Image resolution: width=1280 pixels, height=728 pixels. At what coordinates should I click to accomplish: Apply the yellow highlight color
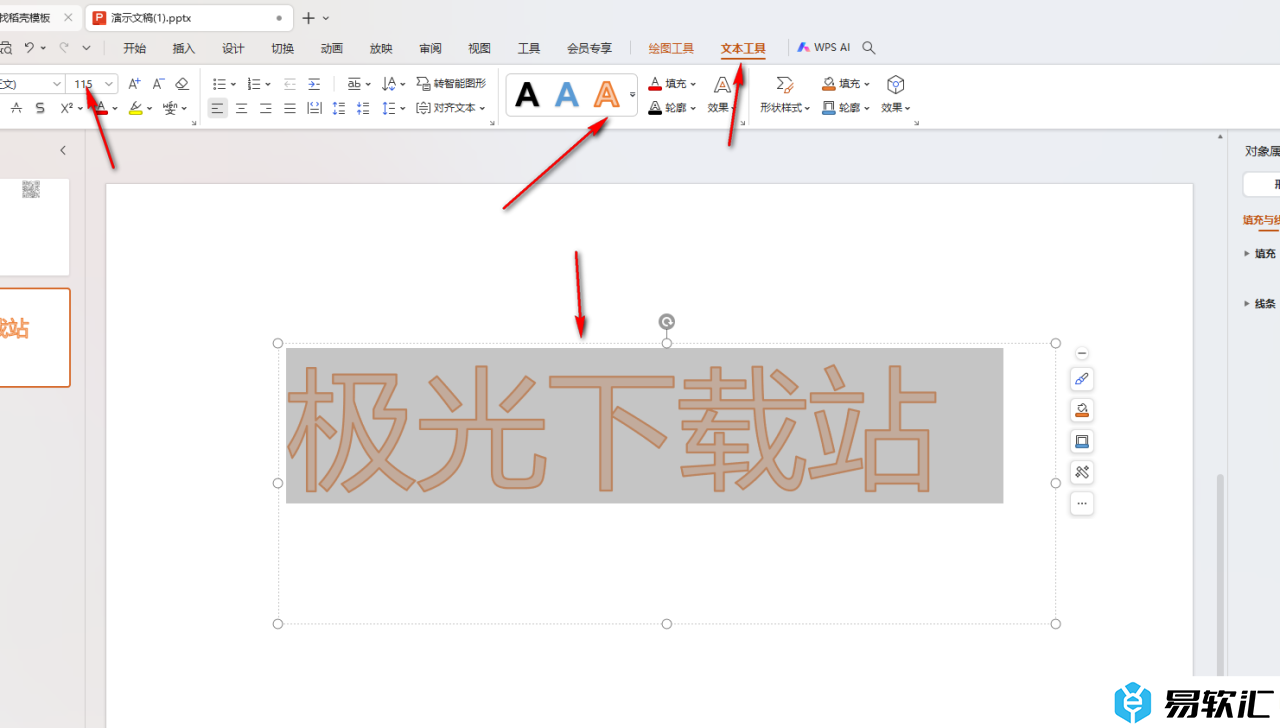136,108
